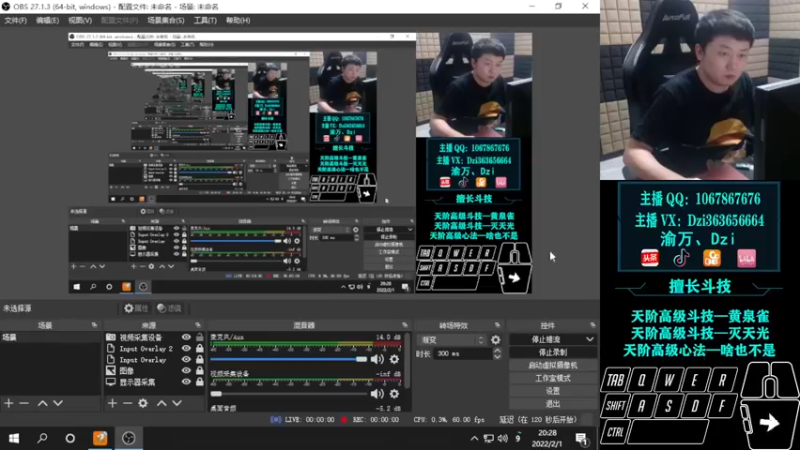
Task: Adjust 视频采集设备 volume slider
Action: point(289,393)
